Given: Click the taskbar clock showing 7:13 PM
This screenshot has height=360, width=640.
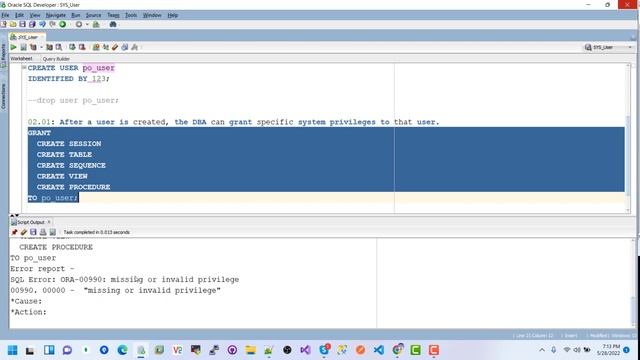Looking at the screenshot, I should [x=608, y=350].
